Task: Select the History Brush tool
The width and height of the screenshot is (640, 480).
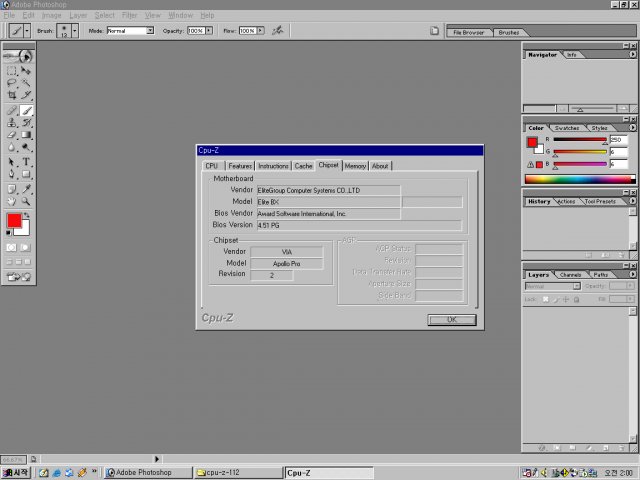Action: tap(26, 122)
